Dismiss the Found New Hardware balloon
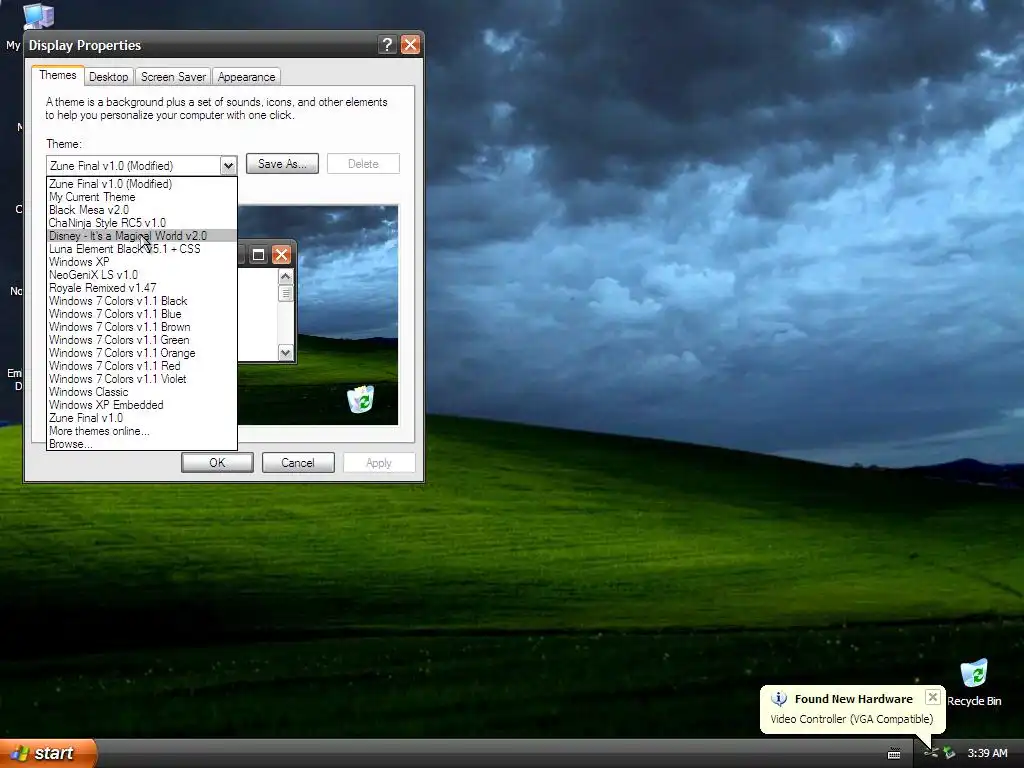 [x=933, y=697]
